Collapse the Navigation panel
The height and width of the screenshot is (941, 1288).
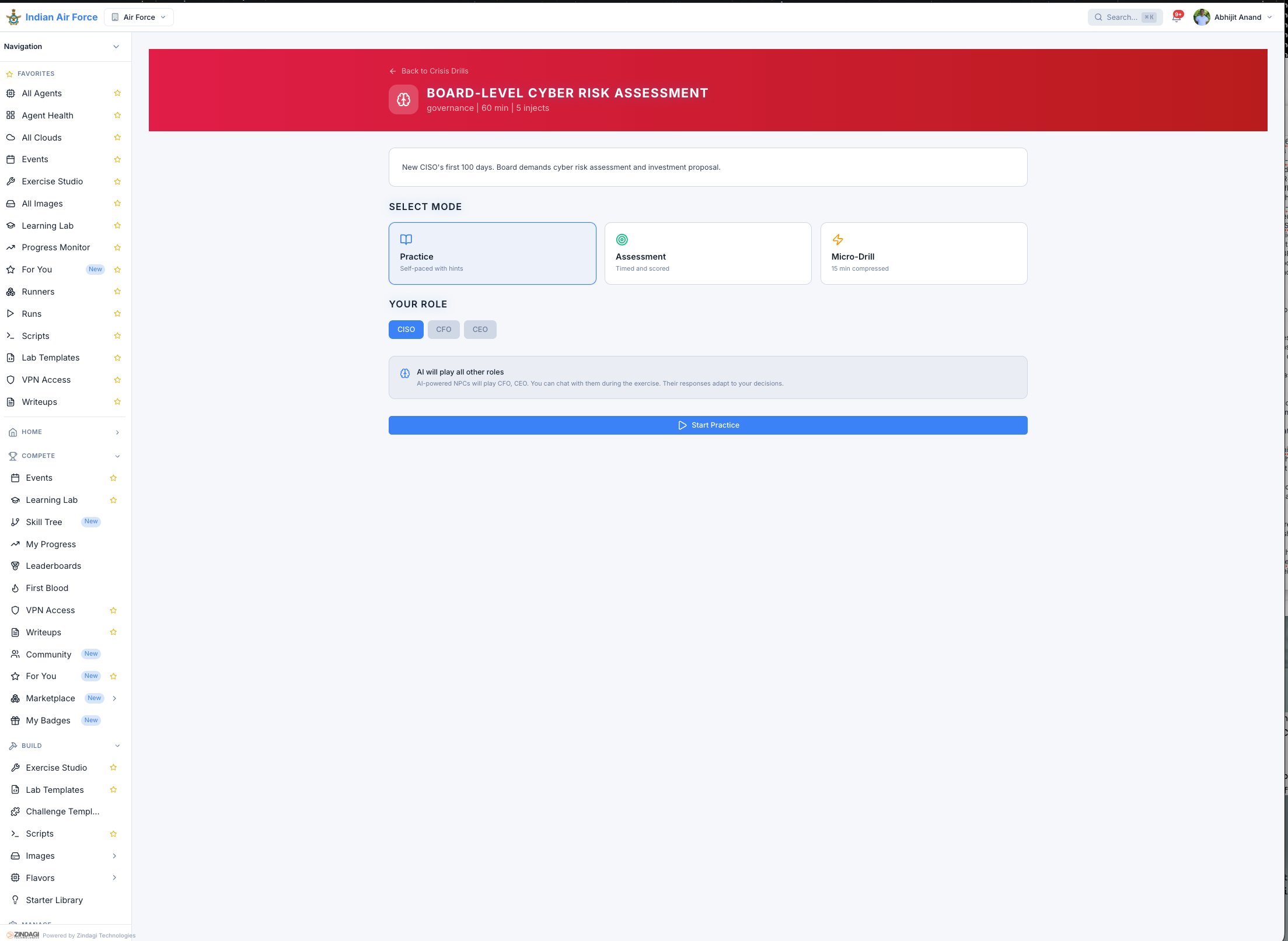pos(116,47)
